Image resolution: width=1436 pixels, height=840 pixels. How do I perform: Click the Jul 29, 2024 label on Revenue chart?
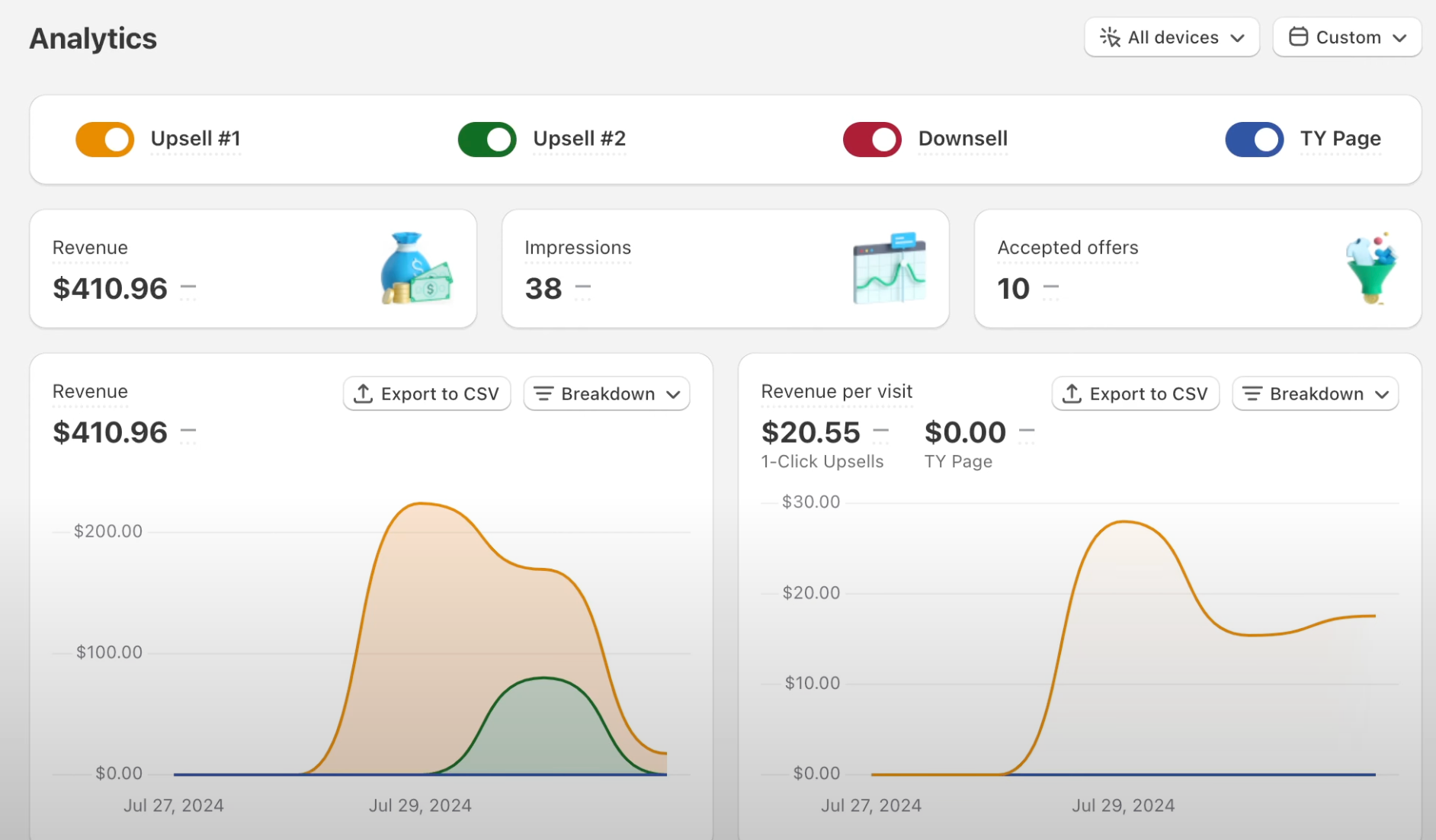click(x=420, y=806)
